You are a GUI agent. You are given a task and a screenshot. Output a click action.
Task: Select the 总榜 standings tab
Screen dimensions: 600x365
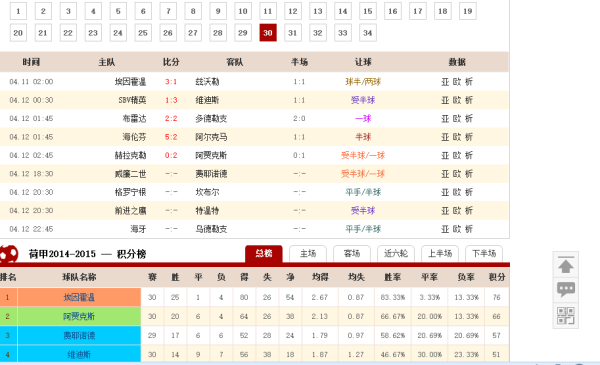click(x=264, y=254)
